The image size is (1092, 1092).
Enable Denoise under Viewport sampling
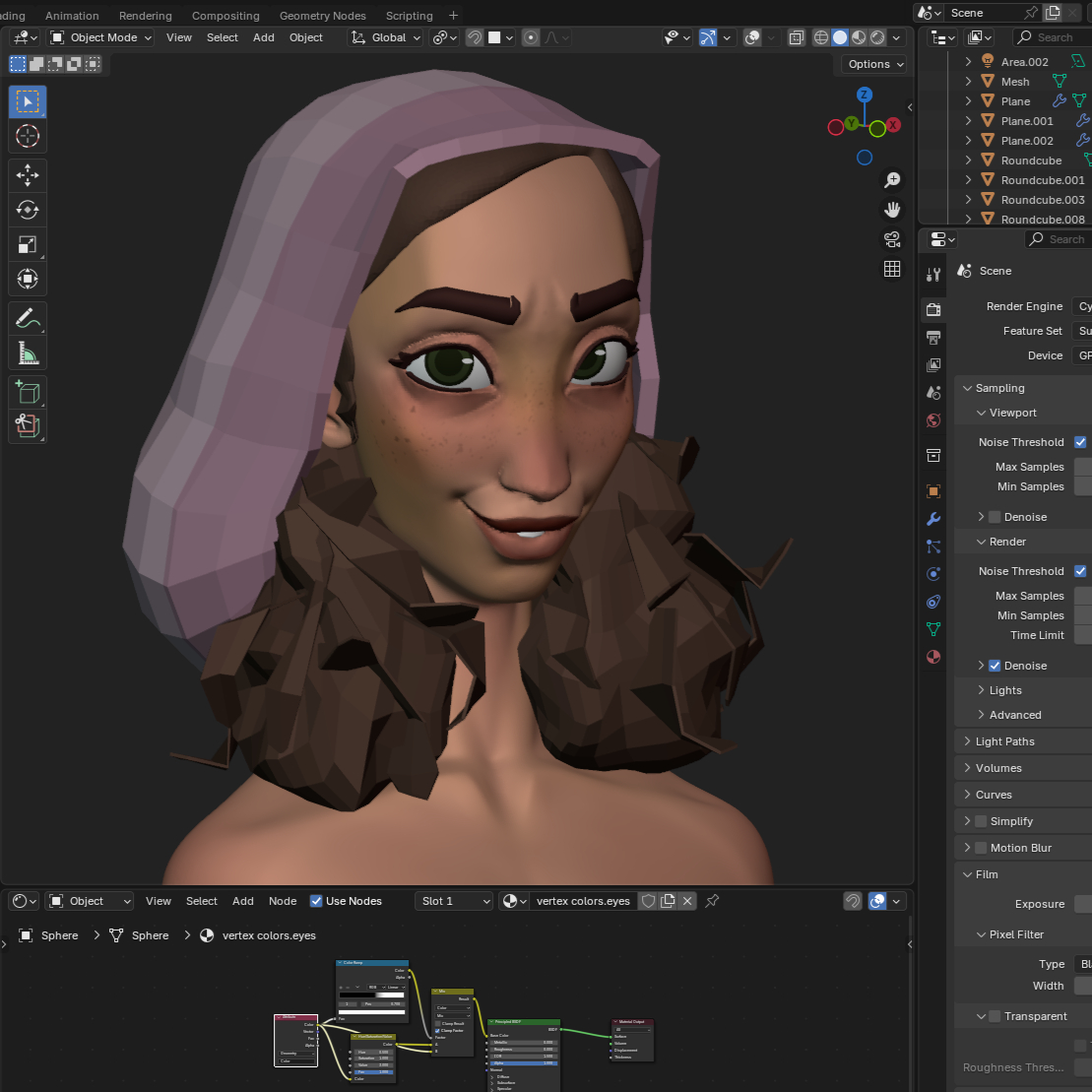pos(995,517)
